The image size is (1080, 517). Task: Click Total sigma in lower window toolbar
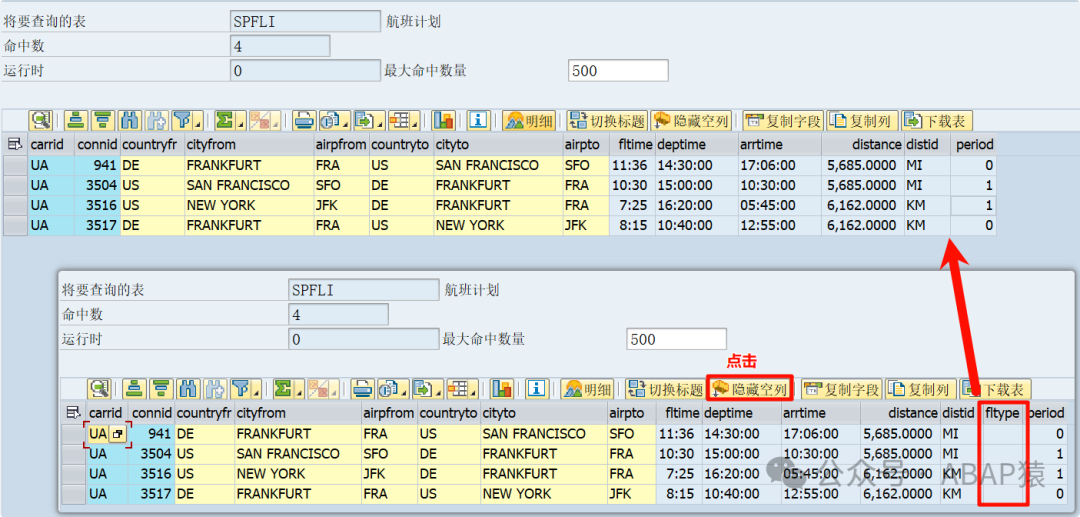coord(281,389)
